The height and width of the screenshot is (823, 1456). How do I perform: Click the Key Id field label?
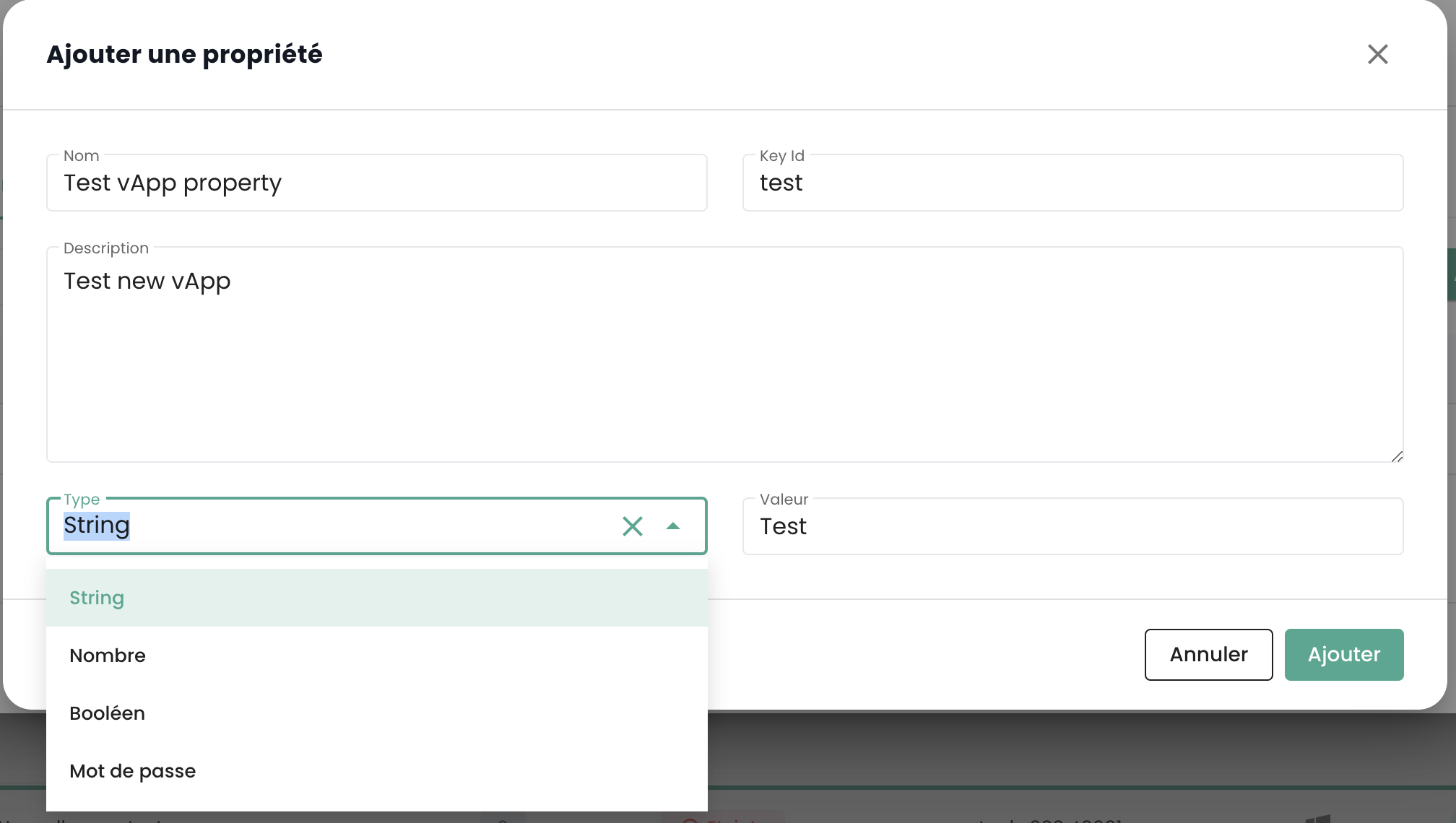781,156
